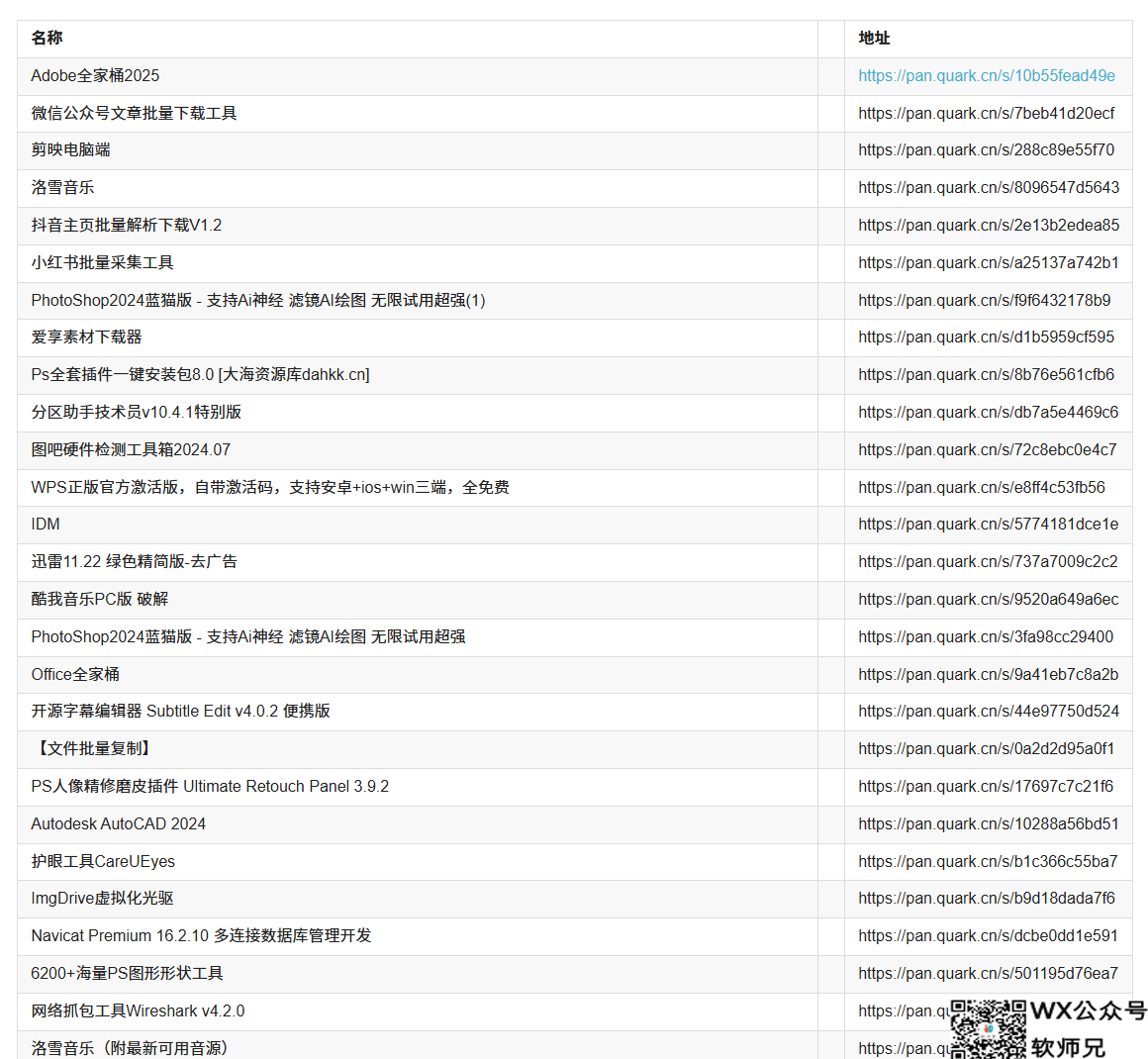Follow the 爱享素材下载器 URL
Viewport: 1148px width, 1059px height.
pyautogui.click(x=987, y=337)
